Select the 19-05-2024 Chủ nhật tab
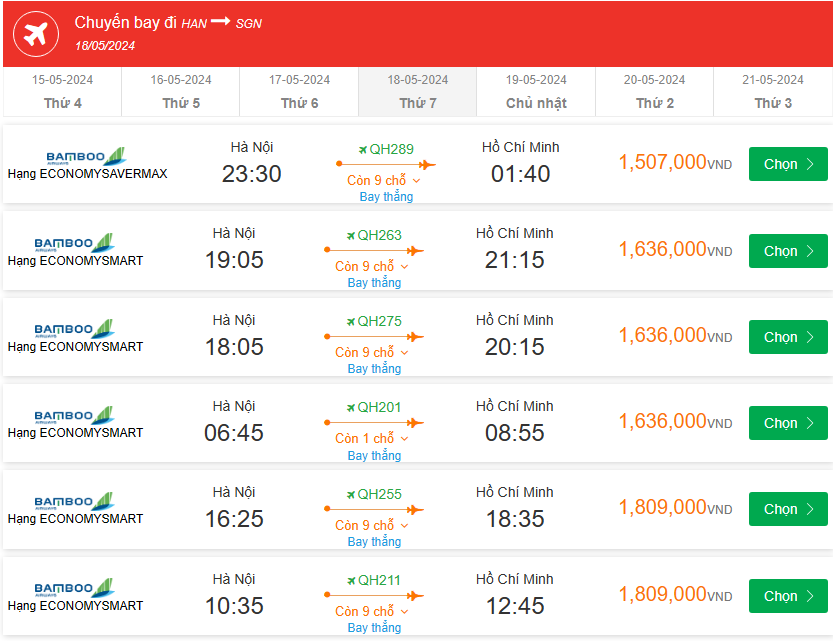This screenshot has height=641, width=833. pos(536,91)
